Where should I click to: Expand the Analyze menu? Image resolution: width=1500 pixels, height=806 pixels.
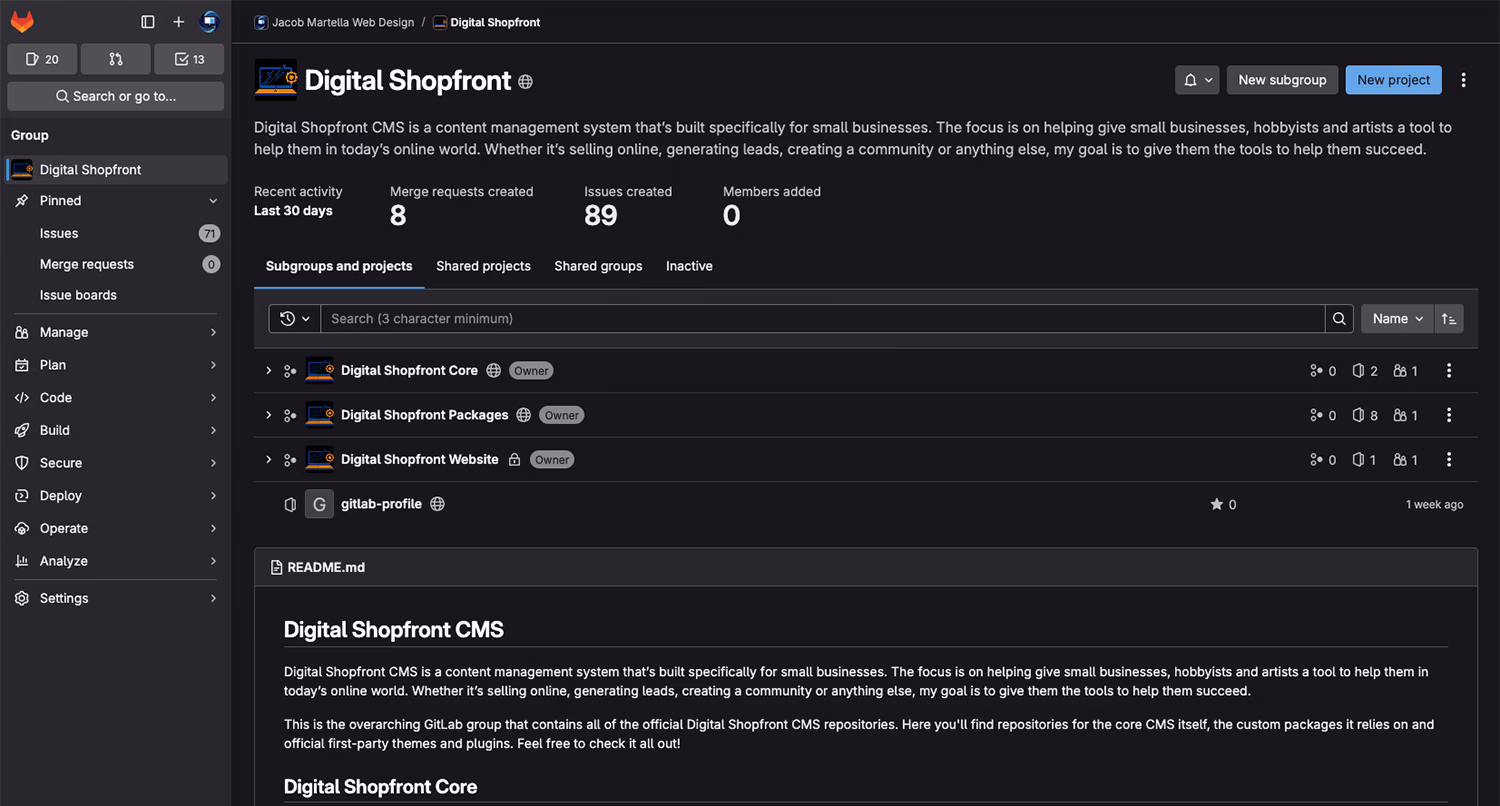pos(116,561)
